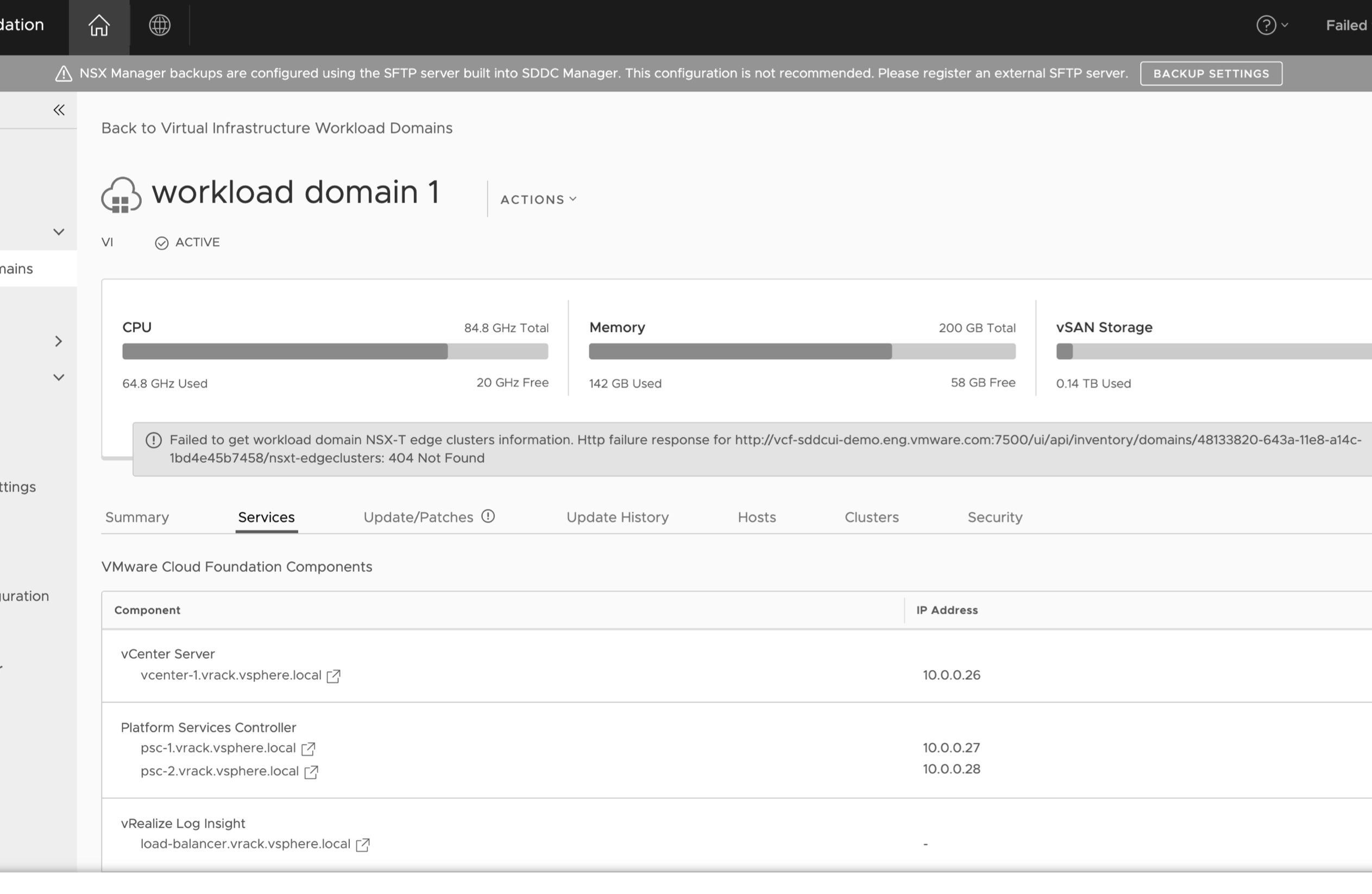The width and height of the screenshot is (1372, 894).
Task: Open the Settings item in sidebar
Action: click(18, 487)
